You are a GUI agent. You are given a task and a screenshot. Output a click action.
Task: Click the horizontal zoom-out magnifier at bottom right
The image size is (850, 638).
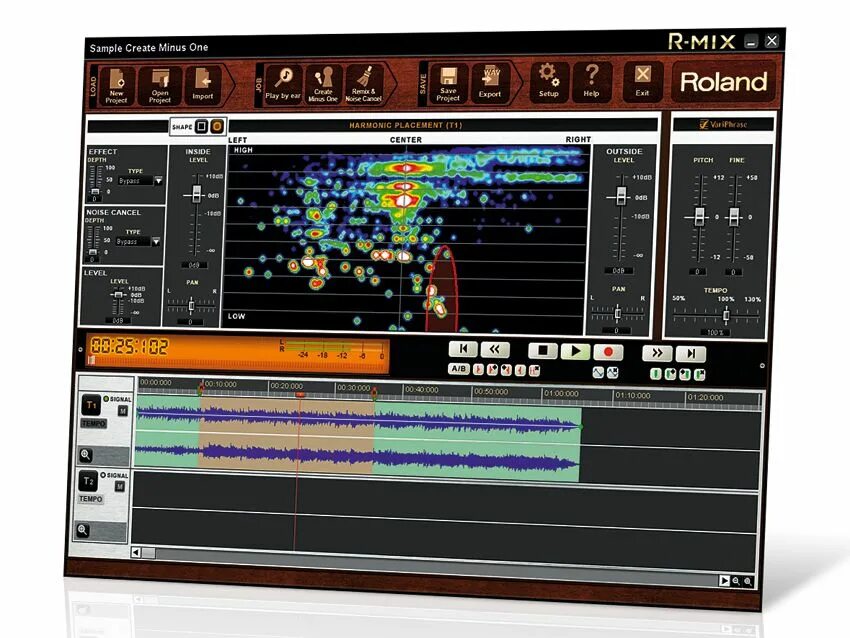736,581
